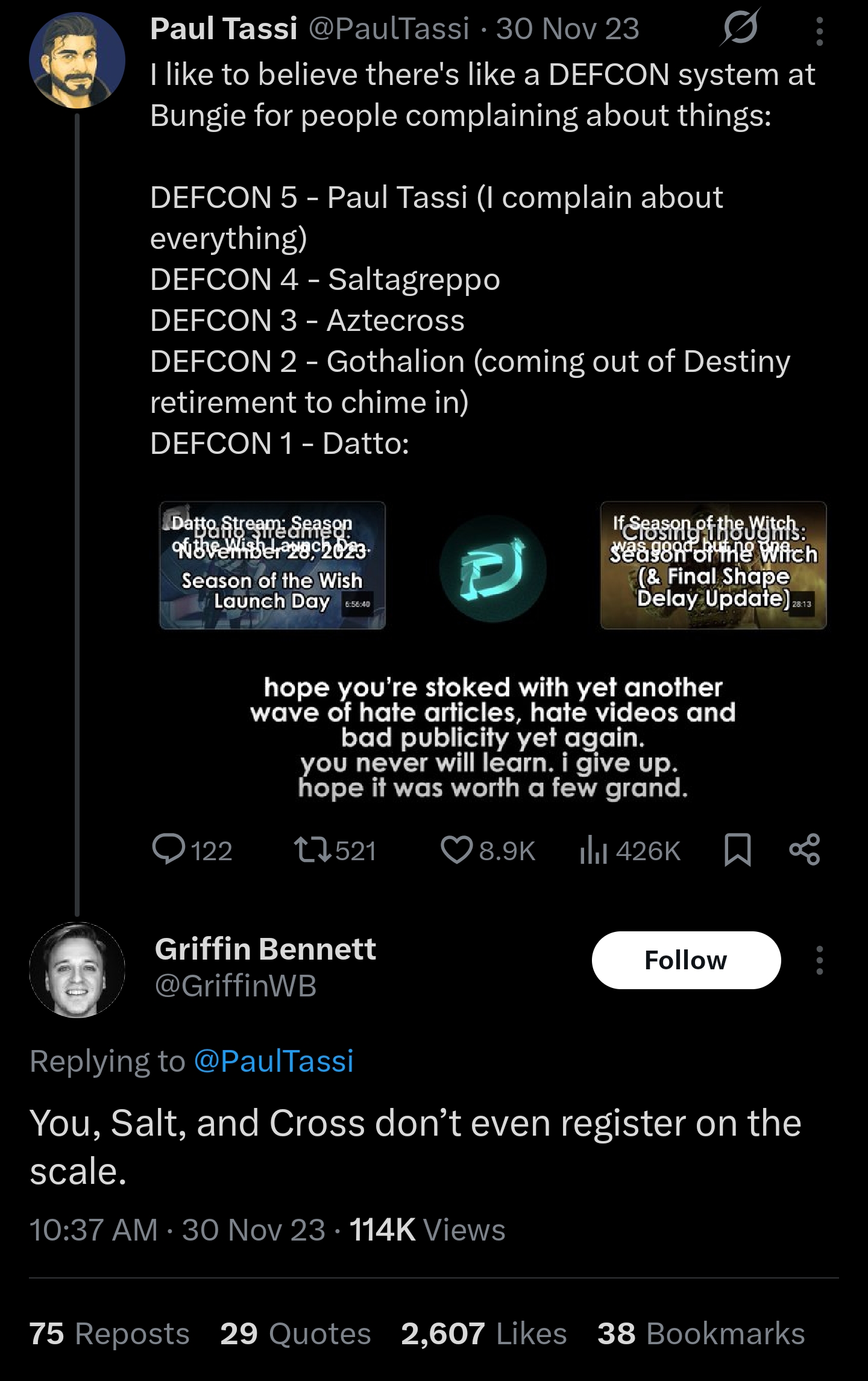Open the Season of the Wish thumbnail

tap(272, 565)
